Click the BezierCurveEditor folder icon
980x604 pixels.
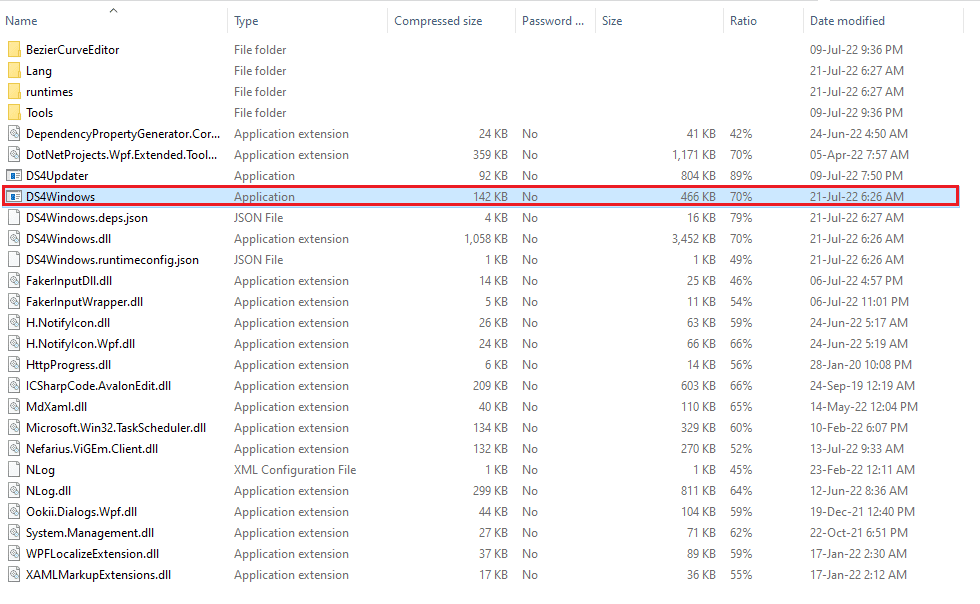point(14,49)
